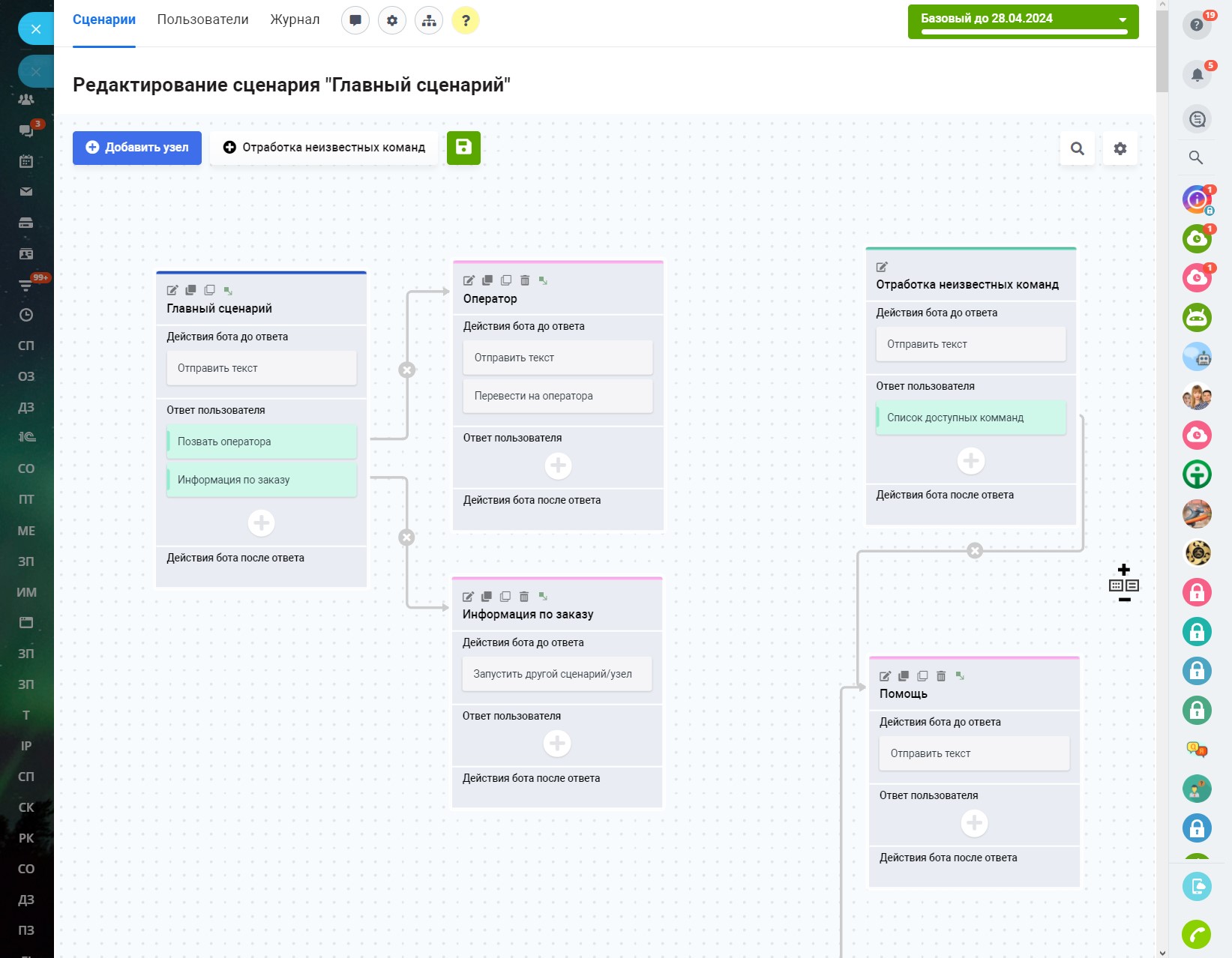
Task: Click the yellow question mark help icon
Action: coord(466,20)
